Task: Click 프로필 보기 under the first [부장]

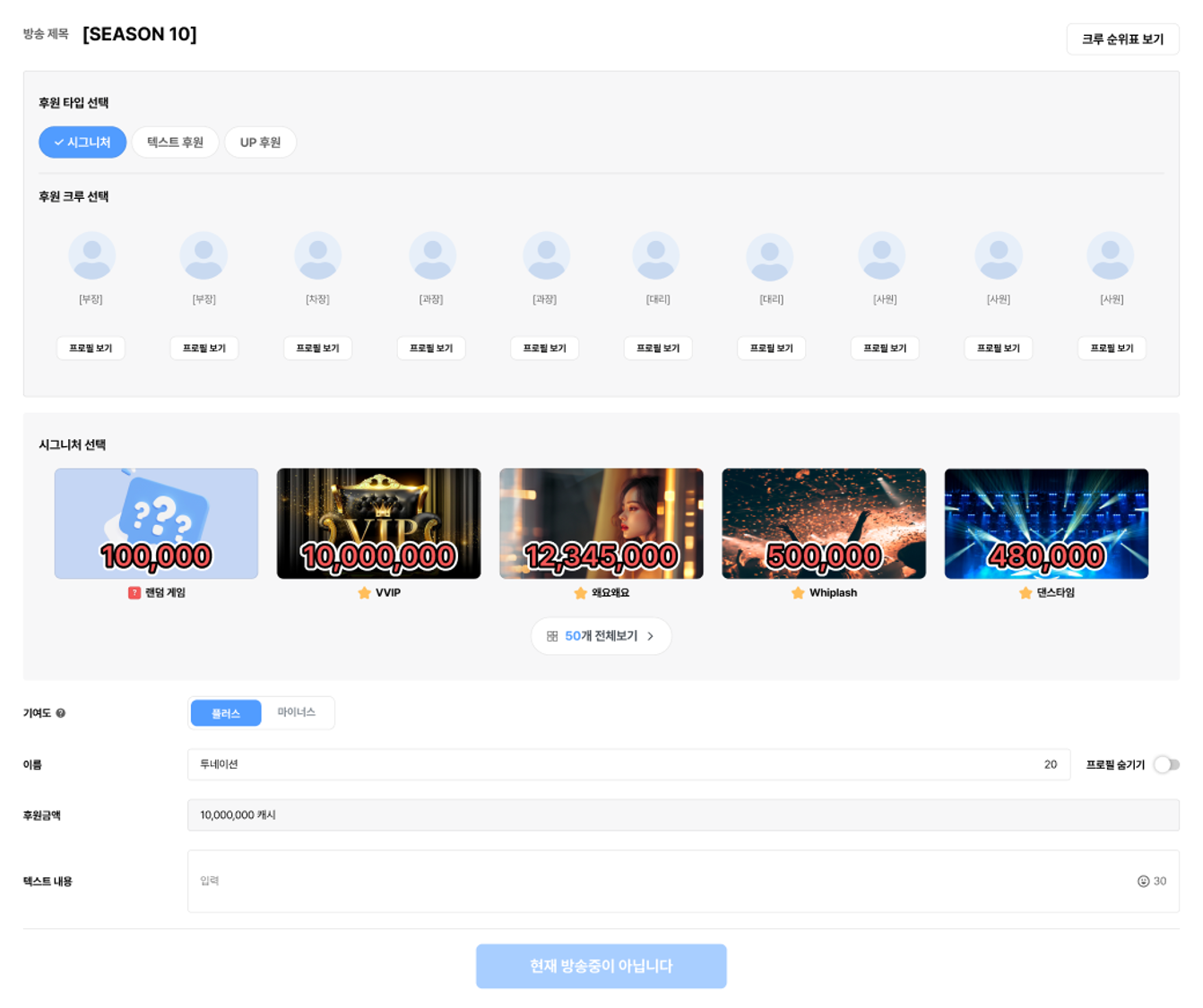Action: 91,348
